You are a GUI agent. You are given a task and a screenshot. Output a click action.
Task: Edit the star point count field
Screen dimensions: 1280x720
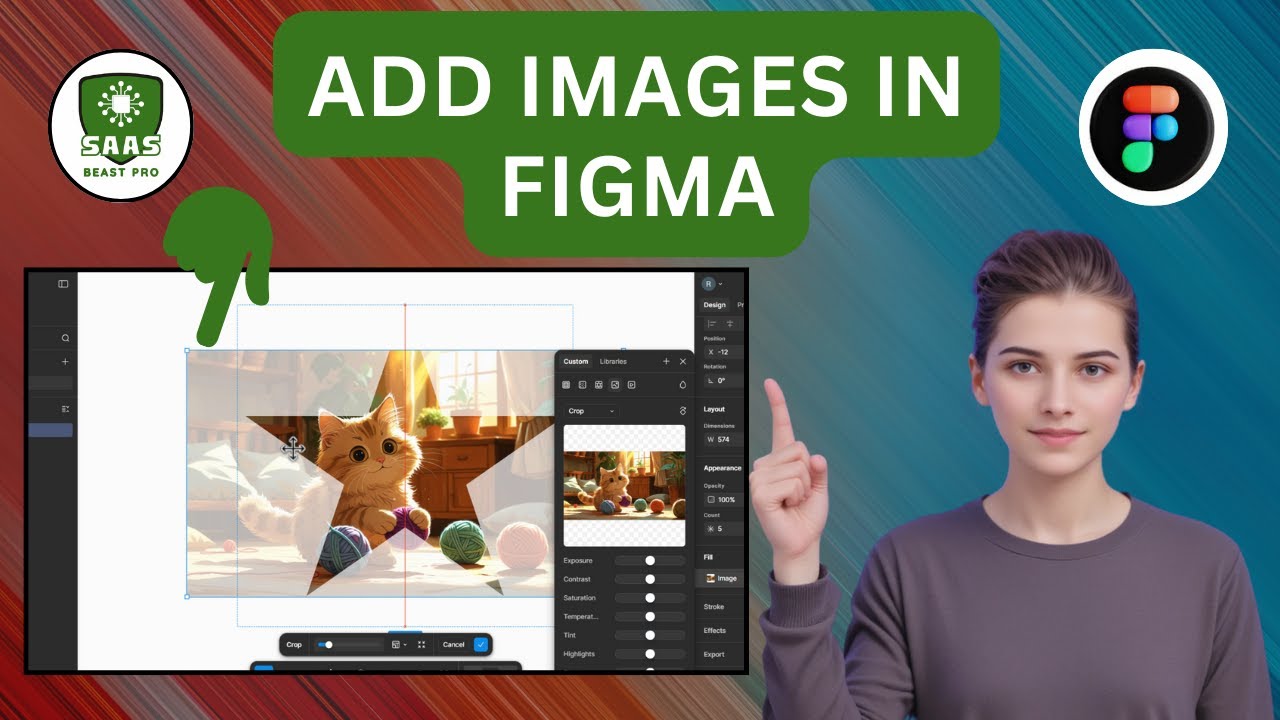point(724,528)
